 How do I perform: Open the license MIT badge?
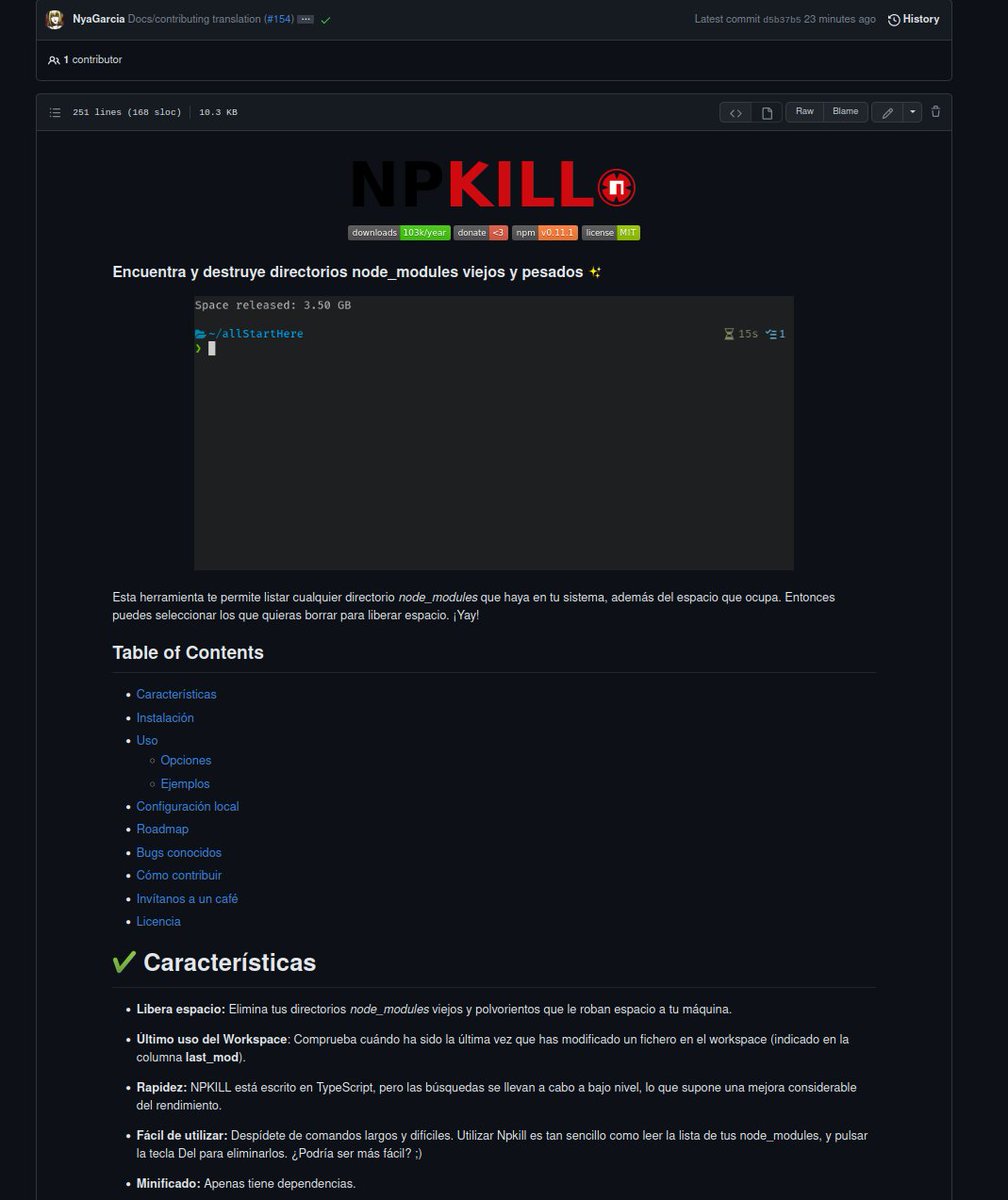[611, 233]
